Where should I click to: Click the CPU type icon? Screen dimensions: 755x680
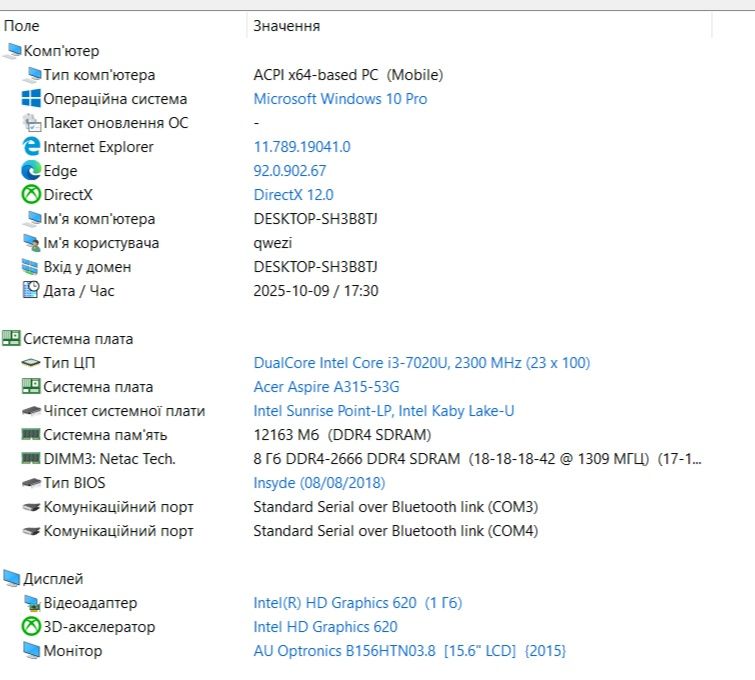pyautogui.click(x=31, y=363)
